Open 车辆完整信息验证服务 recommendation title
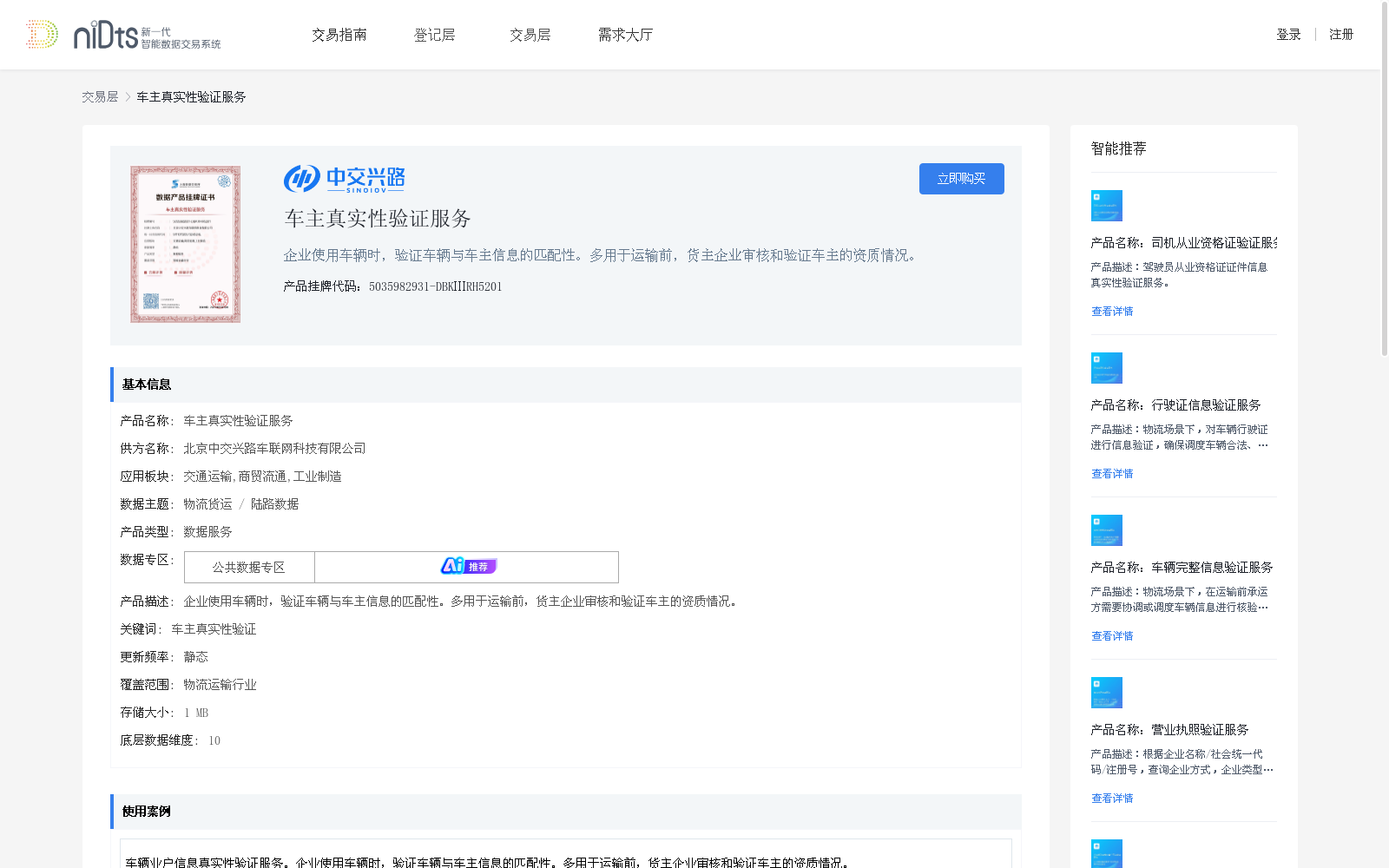The height and width of the screenshot is (868, 1389). 1182,568
